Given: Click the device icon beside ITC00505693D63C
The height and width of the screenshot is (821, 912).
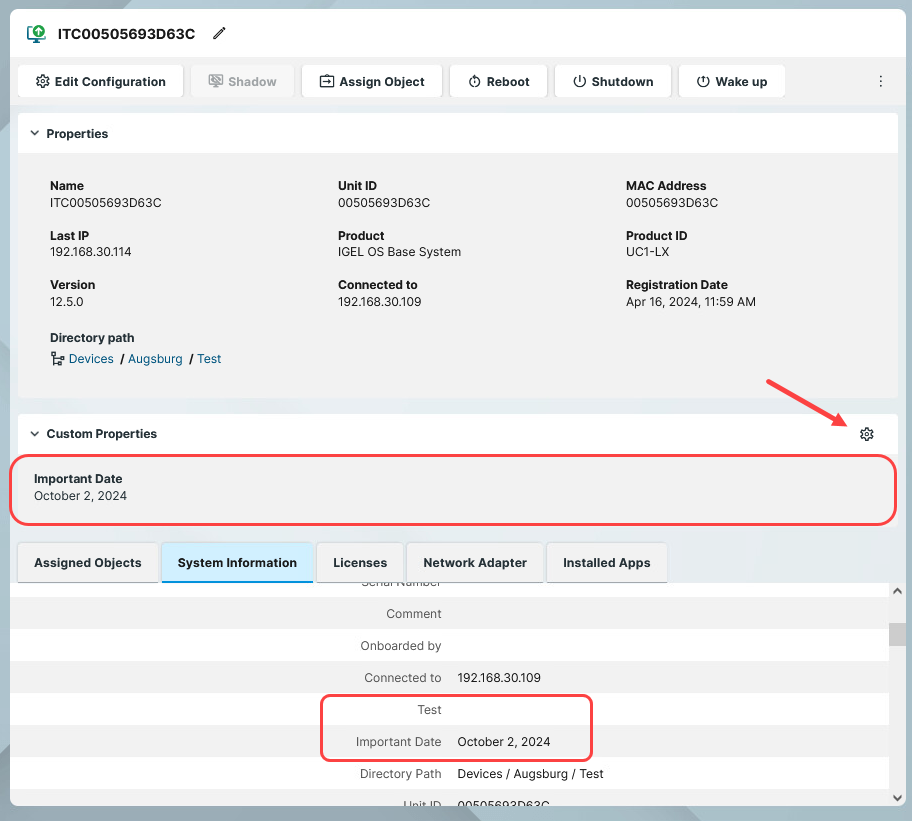Looking at the screenshot, I should coord(36,34).
